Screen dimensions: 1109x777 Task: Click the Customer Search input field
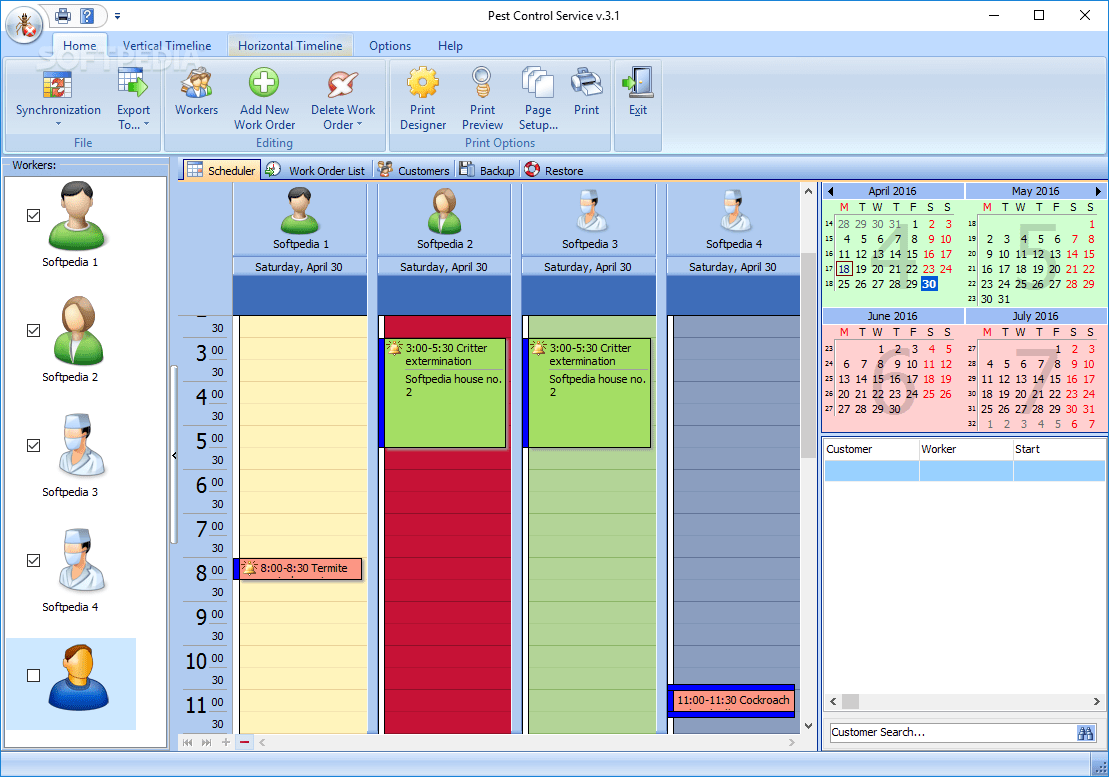[952, 732]
